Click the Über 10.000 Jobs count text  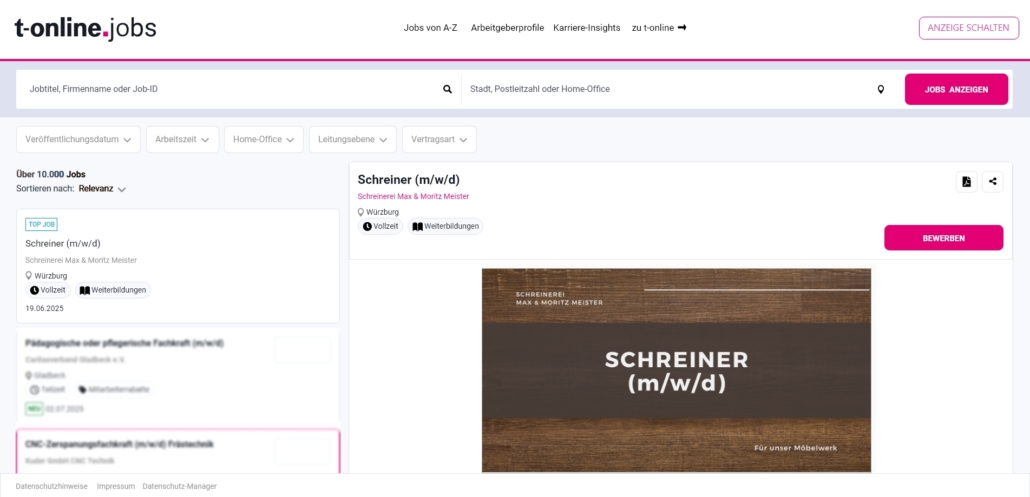tap(51, 175)
